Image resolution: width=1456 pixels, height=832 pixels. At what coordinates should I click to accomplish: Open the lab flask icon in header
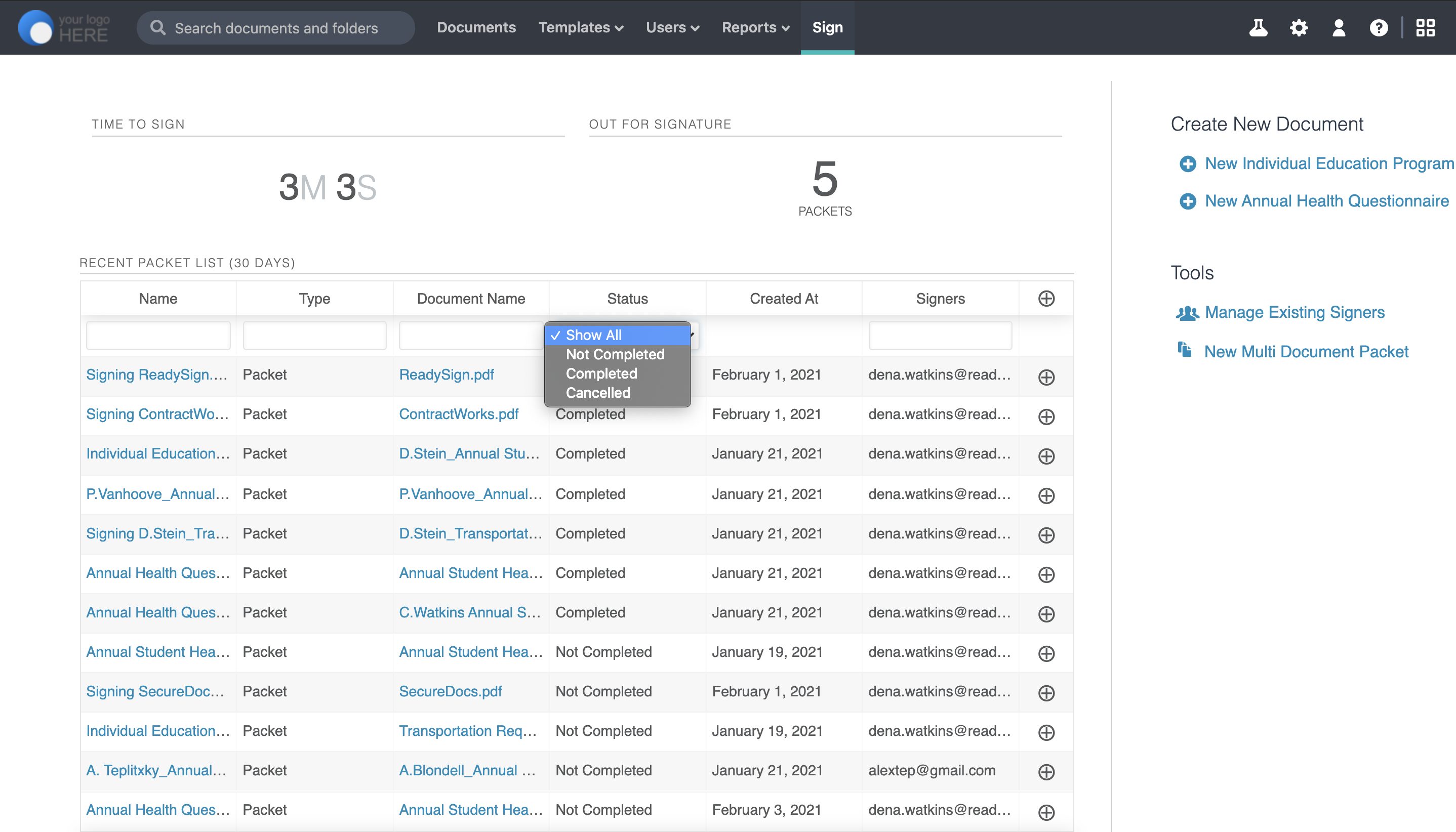(x=1258, y=27)
